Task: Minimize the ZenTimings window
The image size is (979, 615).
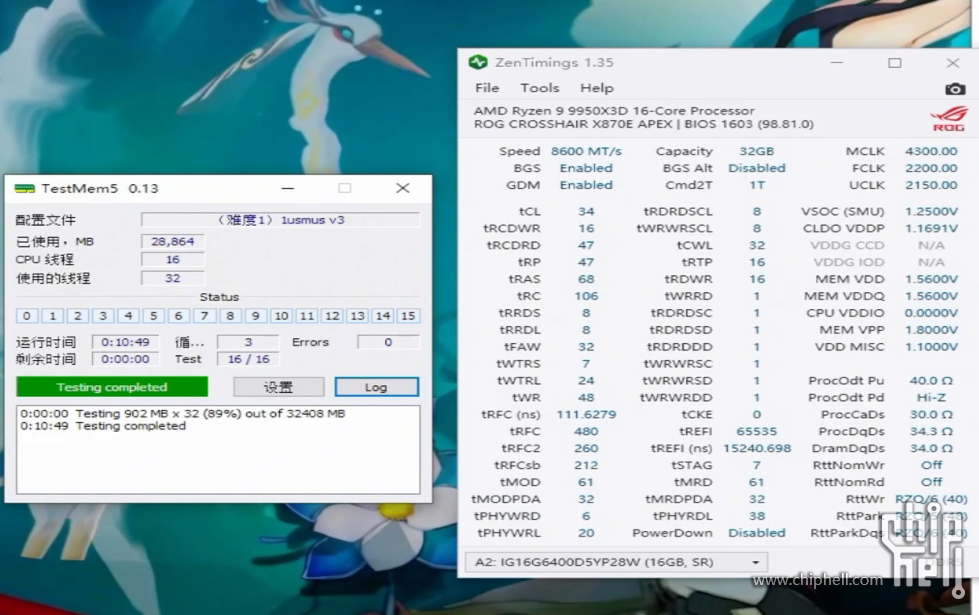Action: [837, 62]
